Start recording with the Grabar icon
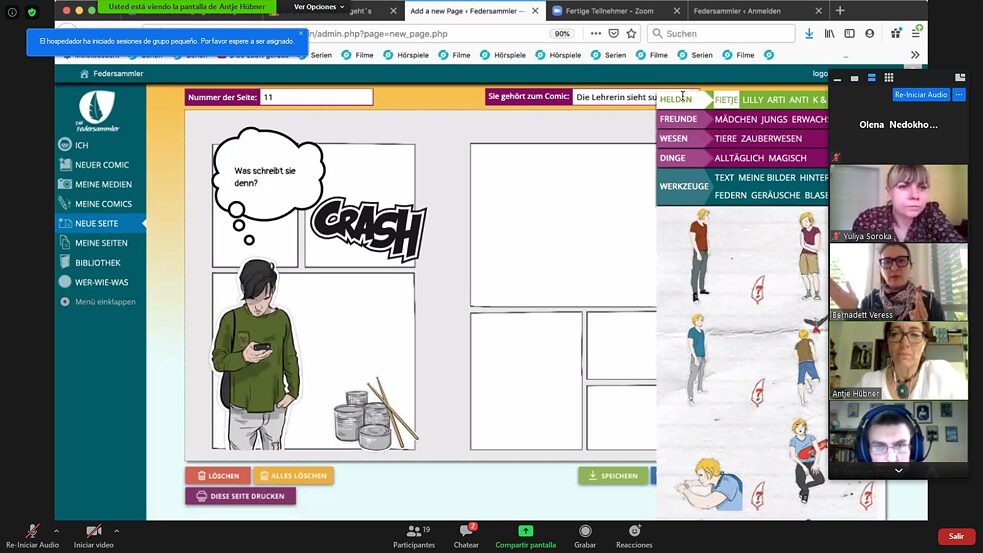This screenshot has height=553, width=983. [x=585, y=531]
